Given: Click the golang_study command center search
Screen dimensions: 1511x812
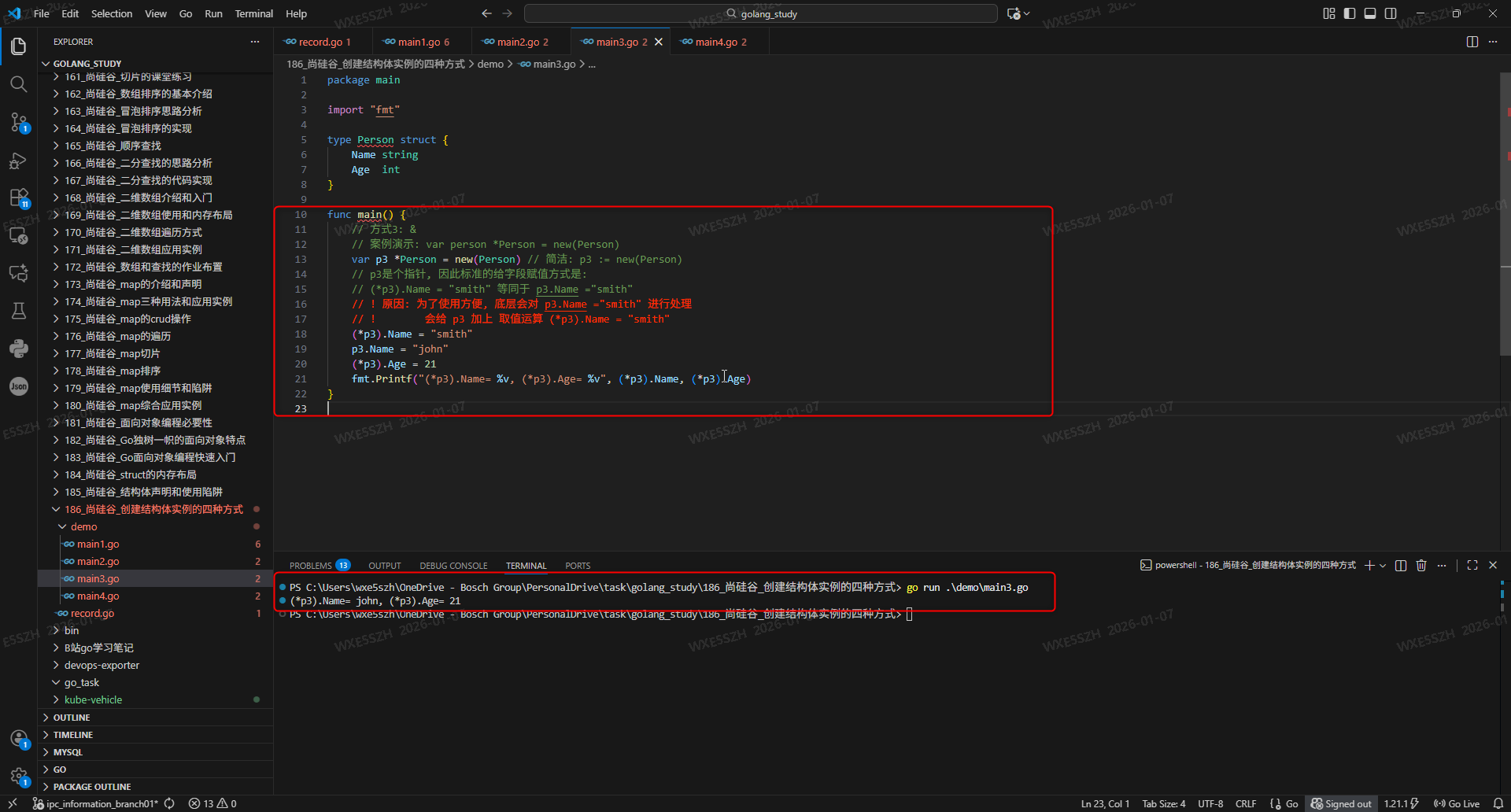Looking at the screenshot, I should [760, 13].
